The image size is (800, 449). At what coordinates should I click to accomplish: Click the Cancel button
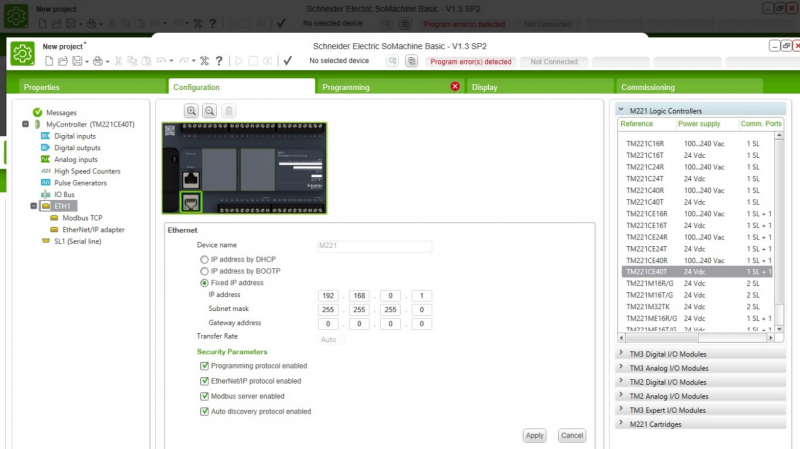click(571, 435)
